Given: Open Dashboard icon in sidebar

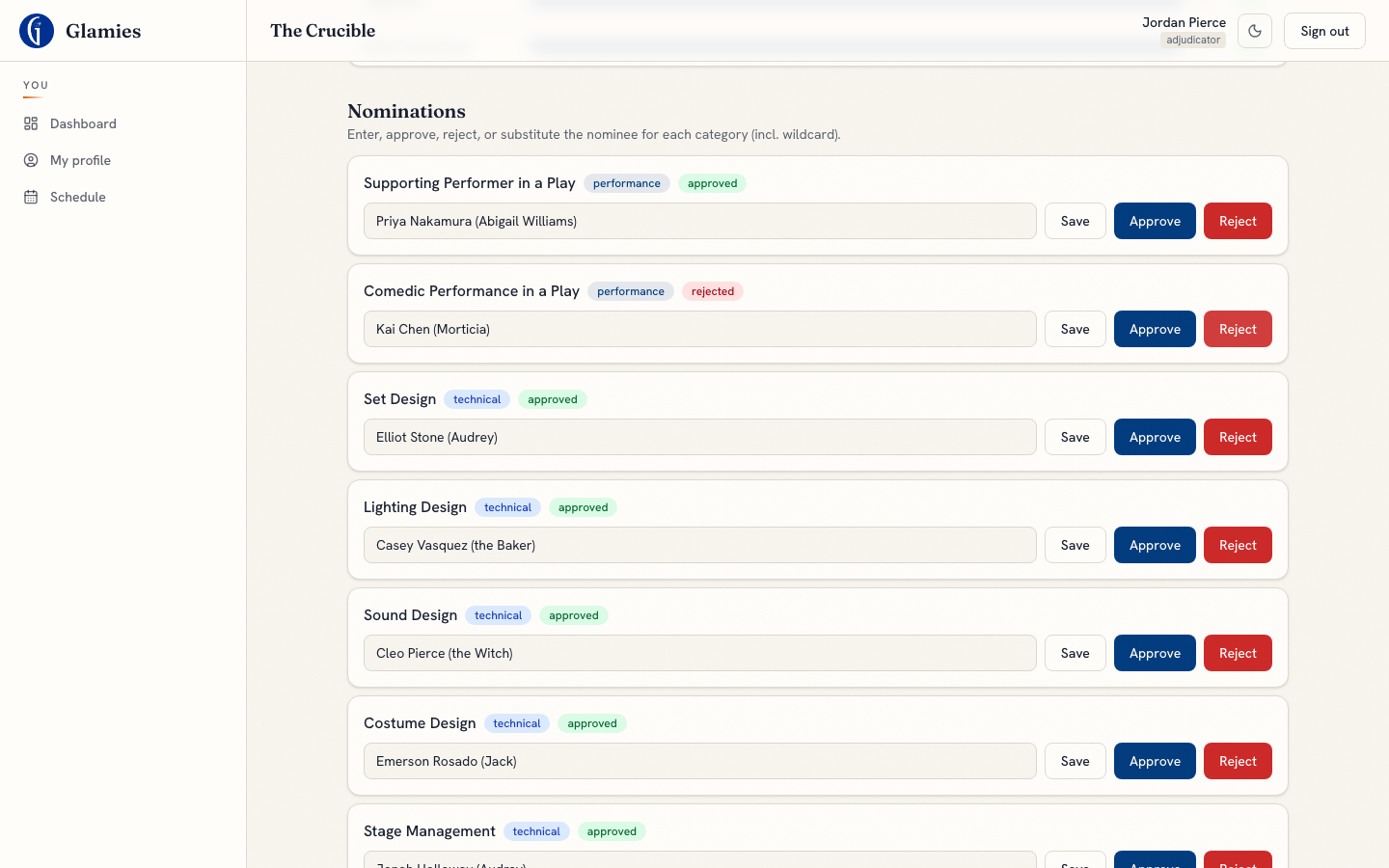Looking at the screenshot, I should click(31, 123).
